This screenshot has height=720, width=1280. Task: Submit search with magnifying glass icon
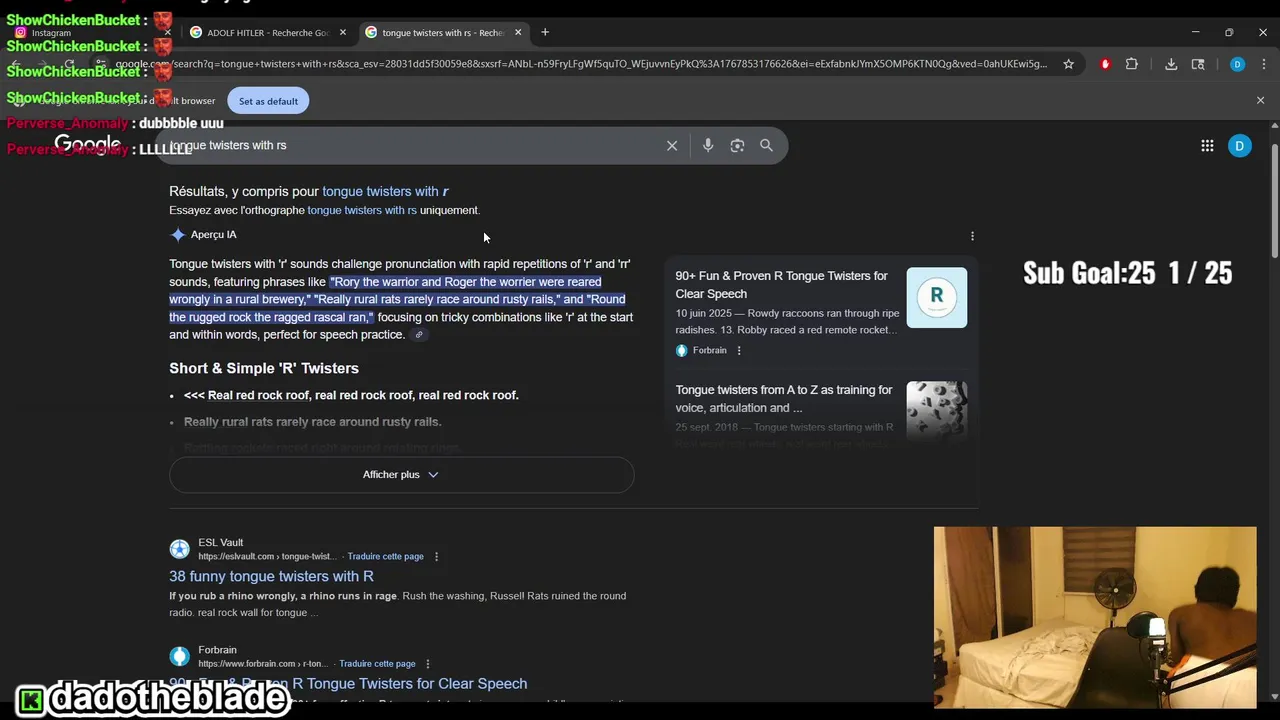click(x=766, y=146)
